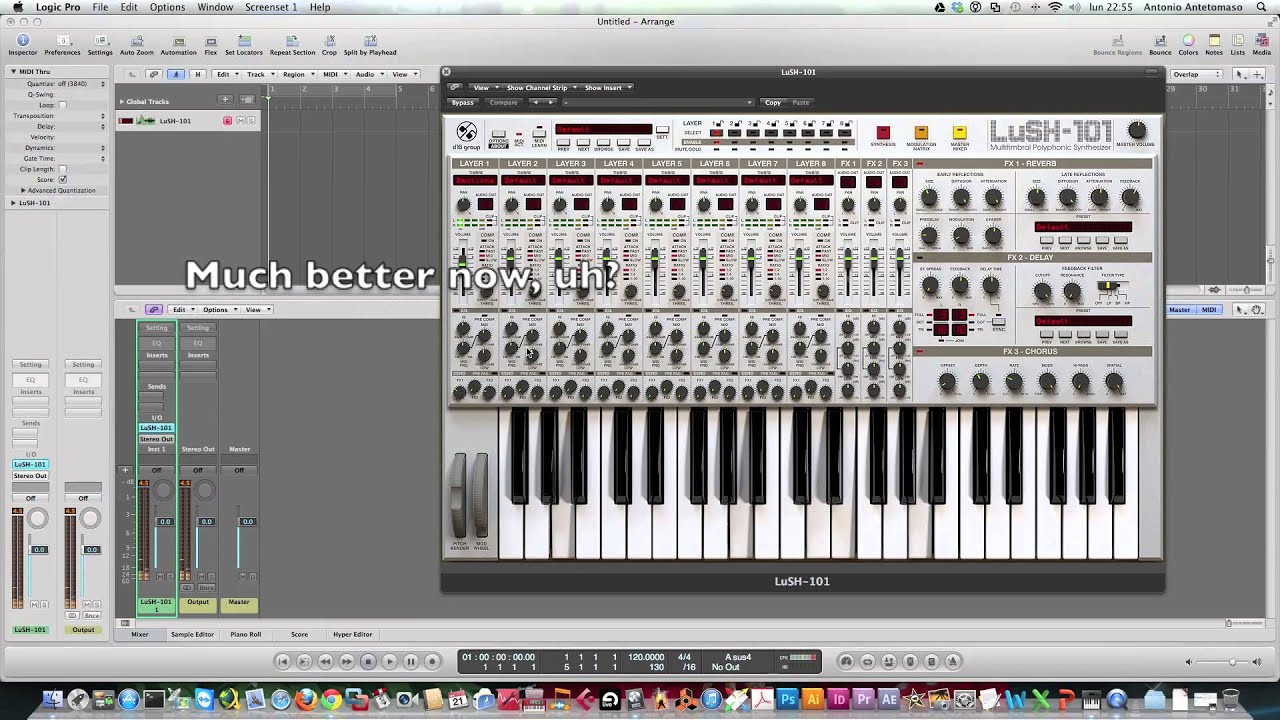
Task: Click the LuSH-101 instrument slot in mixer
Action: [x=156, y=428]
